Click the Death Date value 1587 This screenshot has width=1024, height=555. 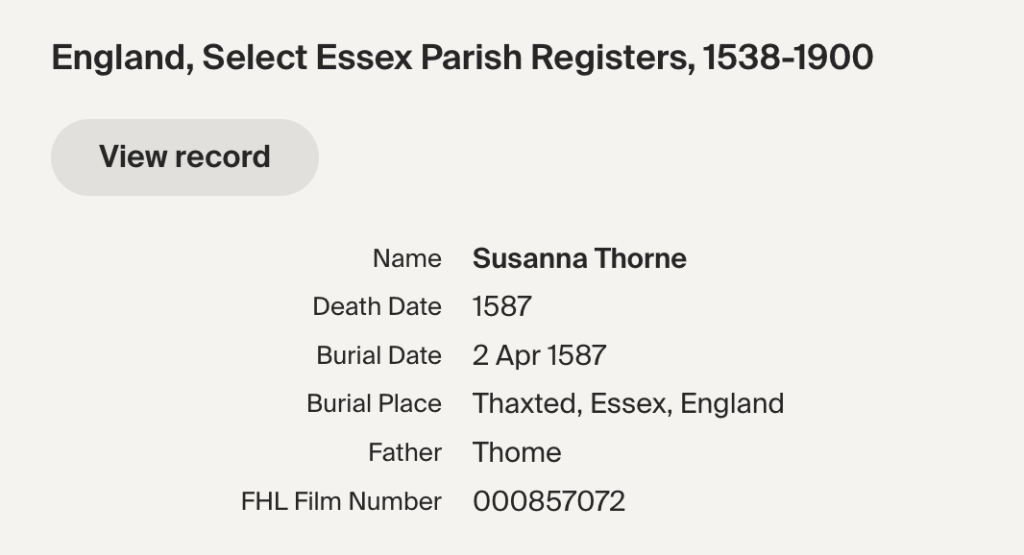point(502,307)
